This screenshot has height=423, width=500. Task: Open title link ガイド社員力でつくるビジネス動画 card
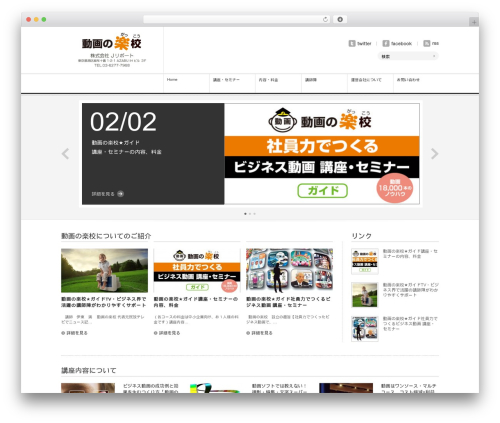coord(288,302)
